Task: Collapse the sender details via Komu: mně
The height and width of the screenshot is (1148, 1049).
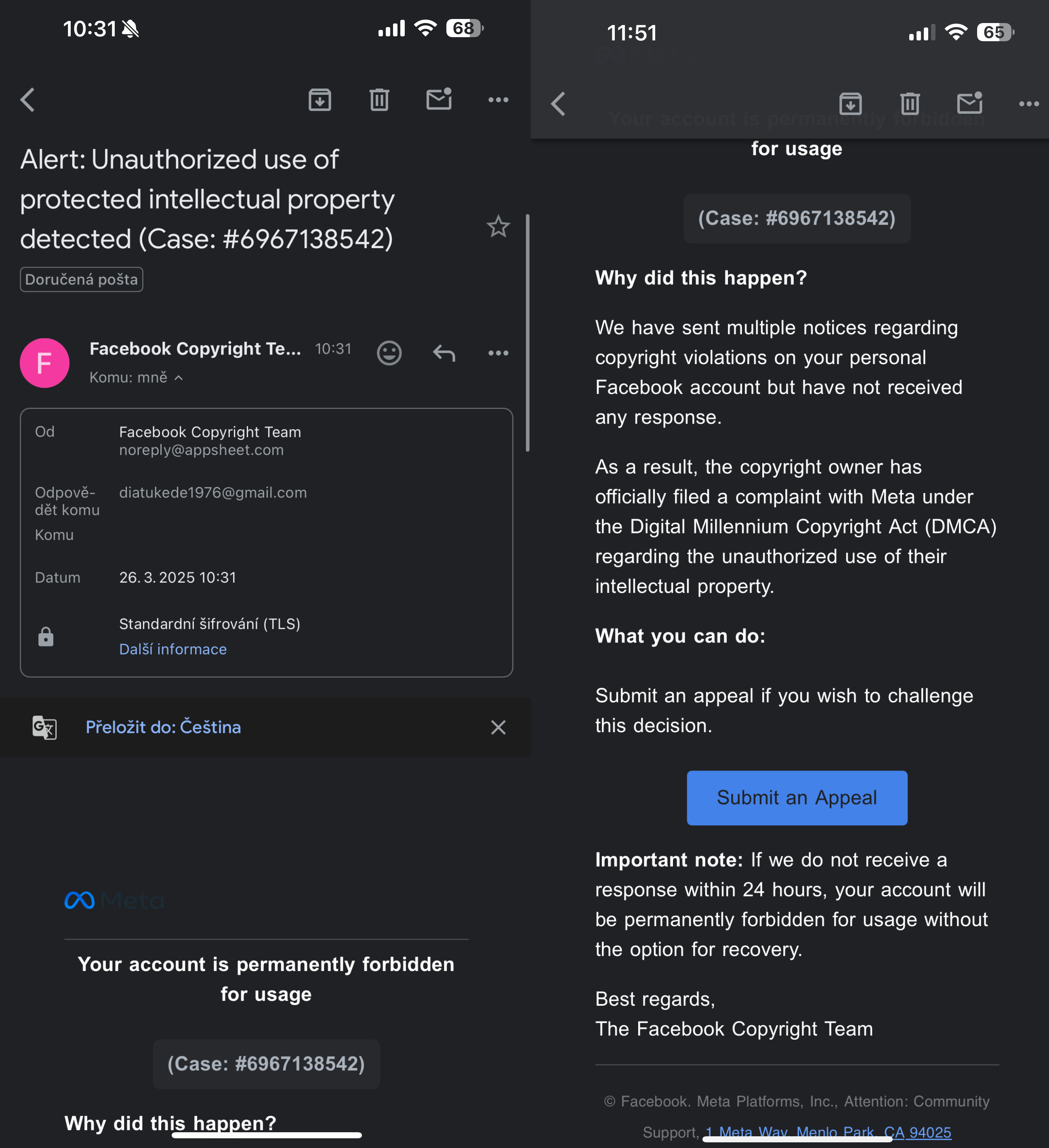Action: coord(137,377)
